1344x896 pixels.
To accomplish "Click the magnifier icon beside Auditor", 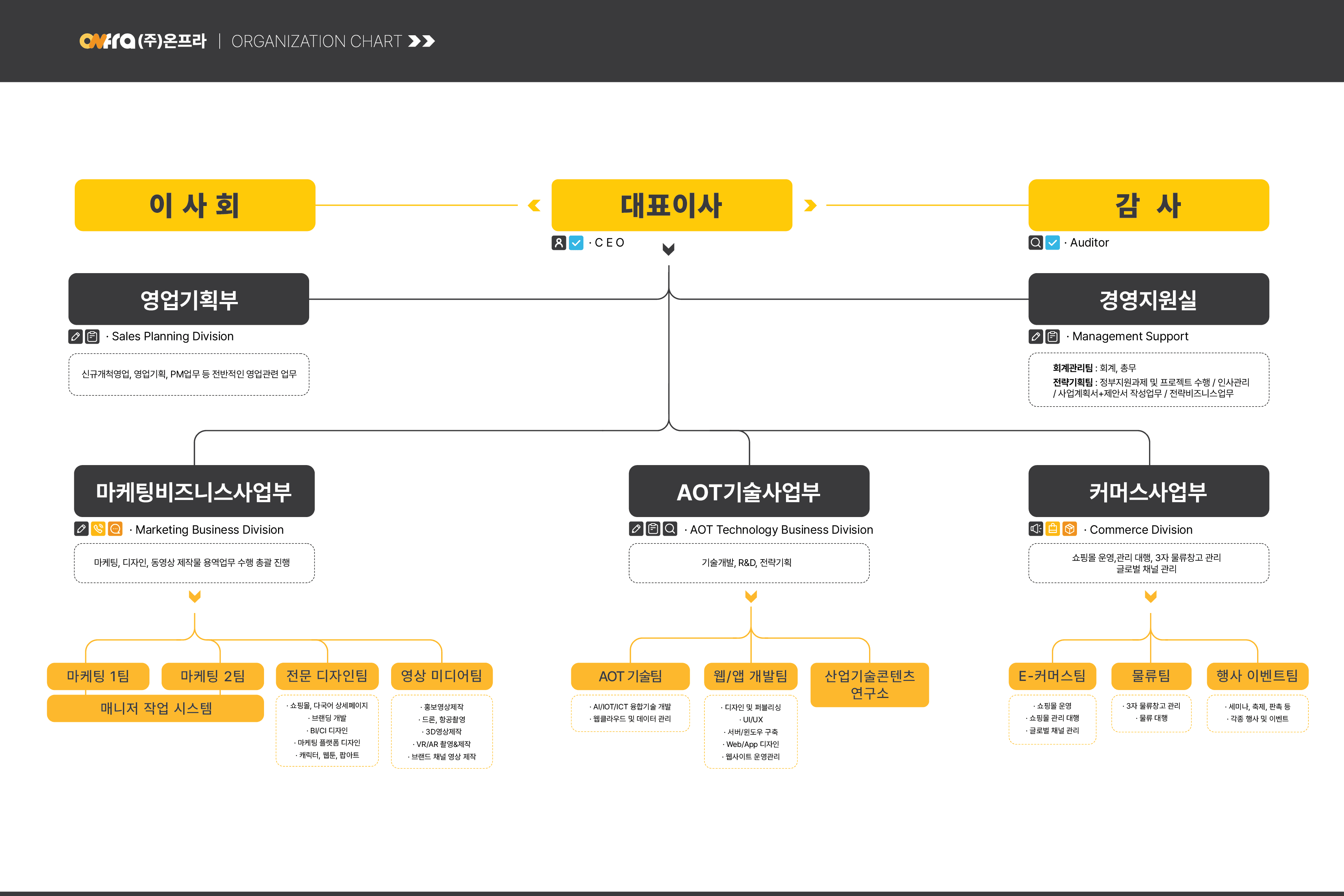I will point(1036,243).
